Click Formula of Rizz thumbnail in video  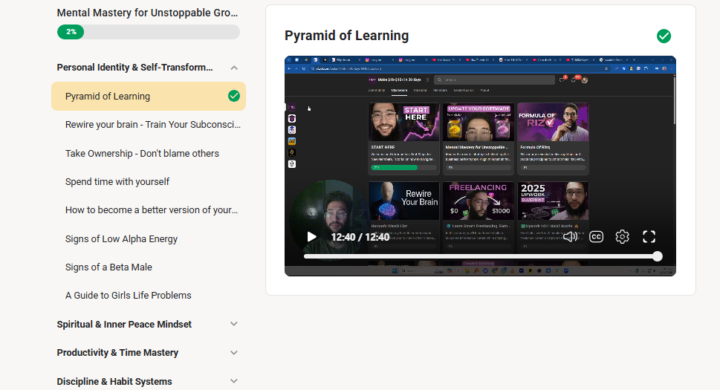[553, 122]
